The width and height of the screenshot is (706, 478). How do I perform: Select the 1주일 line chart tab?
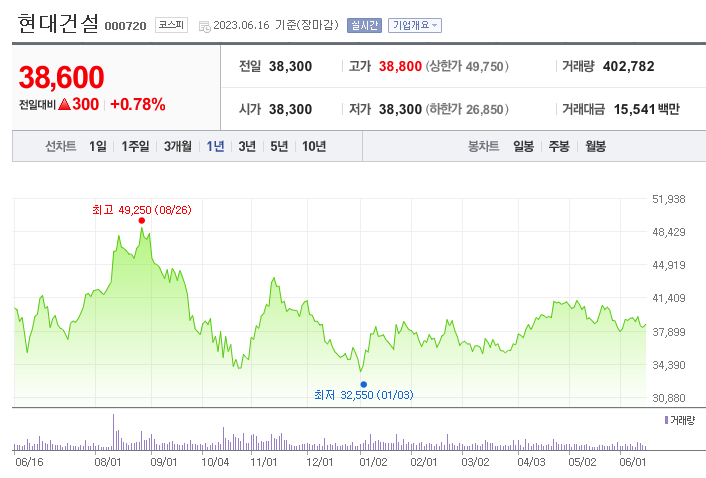[x=135, y=146]
